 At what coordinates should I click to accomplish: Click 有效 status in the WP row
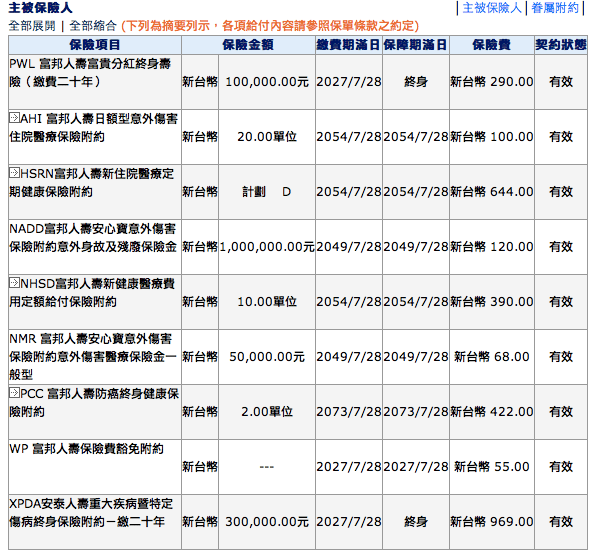point(561,467)
